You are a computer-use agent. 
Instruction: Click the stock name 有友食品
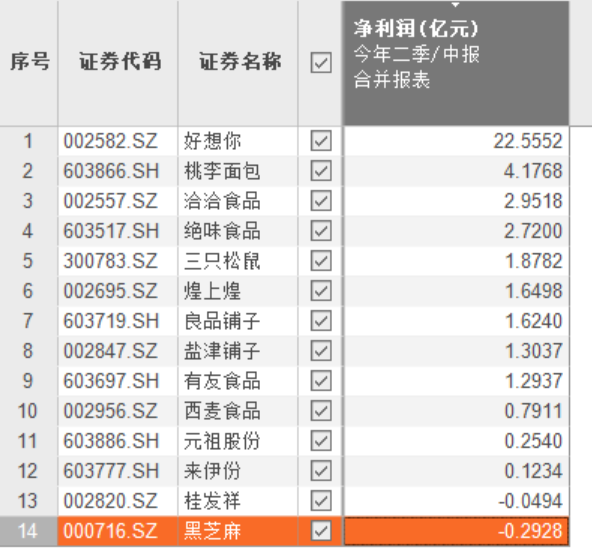click(x=222, y=381)
